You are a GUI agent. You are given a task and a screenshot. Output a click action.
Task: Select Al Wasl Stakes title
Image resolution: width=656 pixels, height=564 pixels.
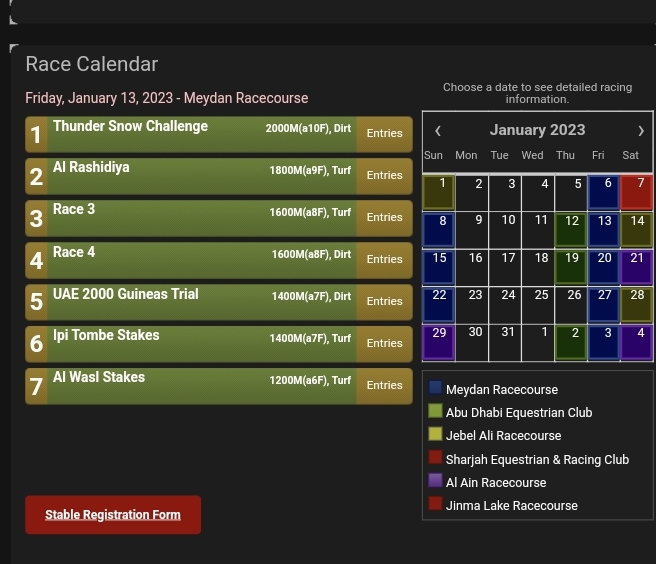(99, 377)
